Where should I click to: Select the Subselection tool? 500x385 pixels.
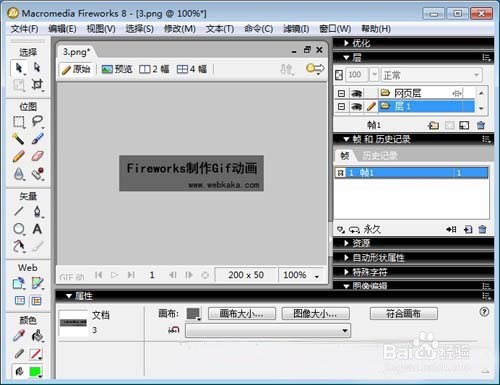coord(37,68)
